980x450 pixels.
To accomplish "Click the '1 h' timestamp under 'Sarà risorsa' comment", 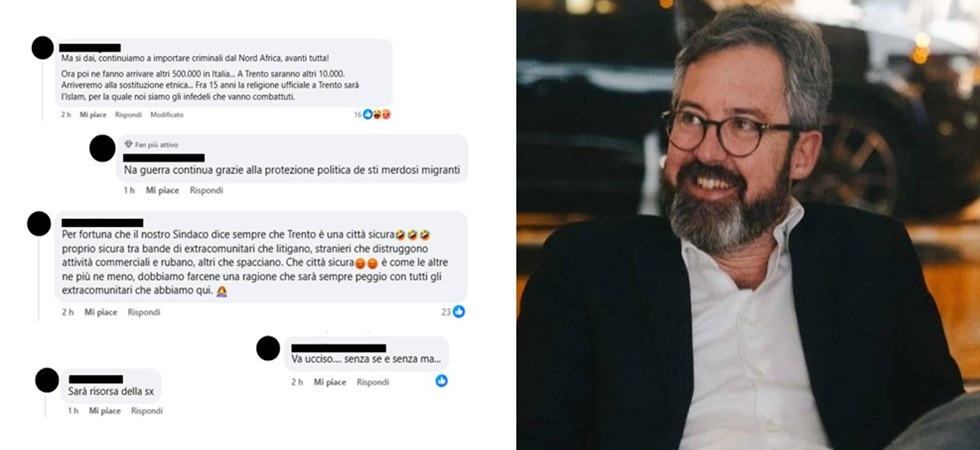I will point(73,411).
